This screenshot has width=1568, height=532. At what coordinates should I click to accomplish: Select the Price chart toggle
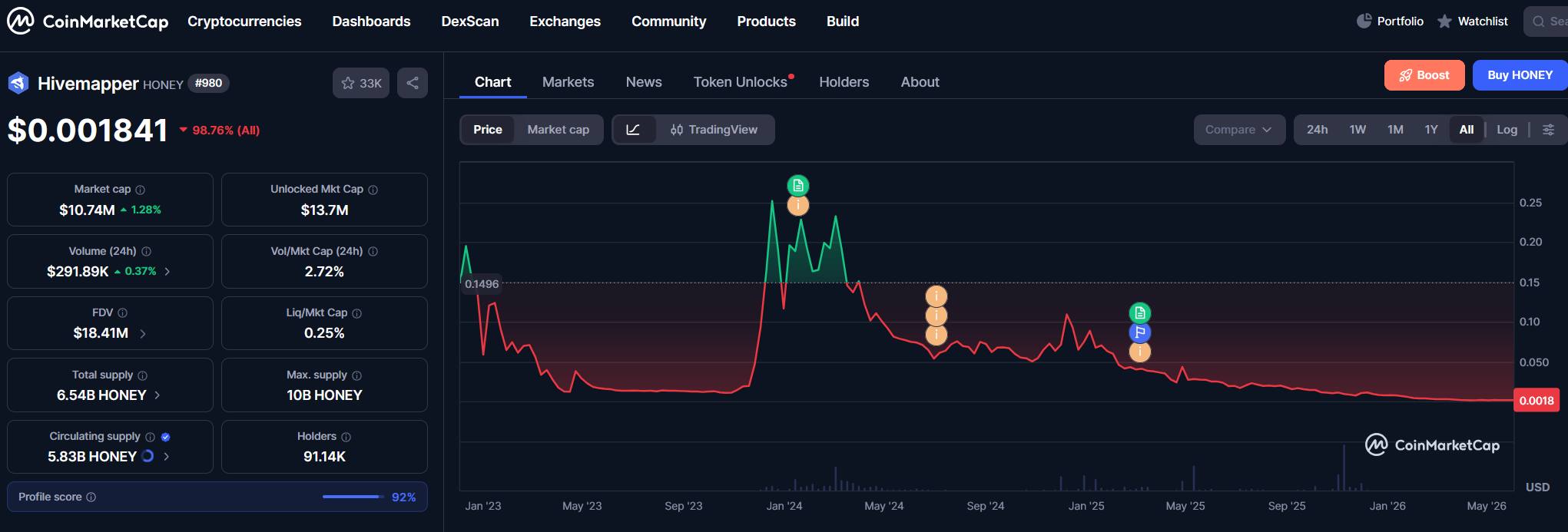(488, 130)
